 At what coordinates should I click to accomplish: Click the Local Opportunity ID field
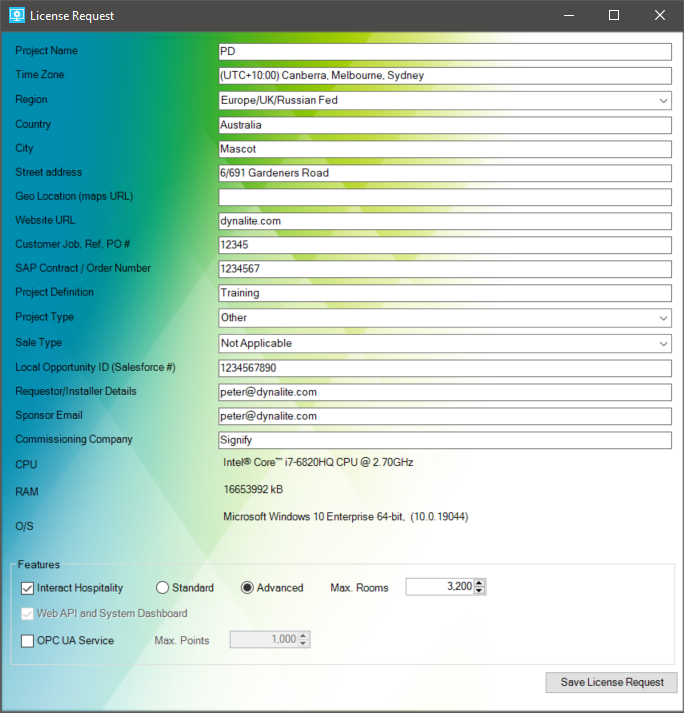[445, 368]
